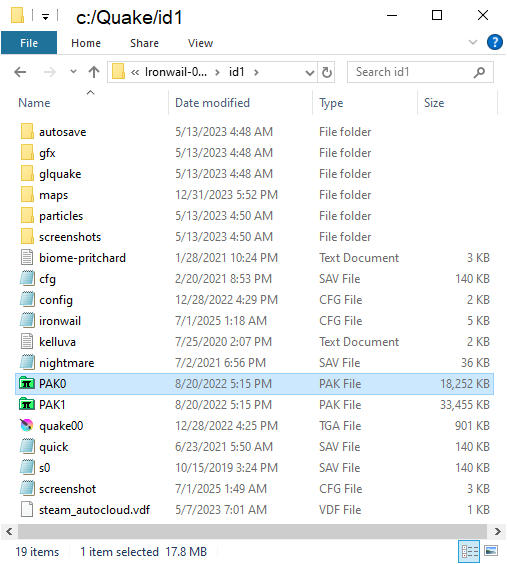Select the 'kelluva' file name
The height and width of the screenshot is (564, 507).
coord(58,342)
